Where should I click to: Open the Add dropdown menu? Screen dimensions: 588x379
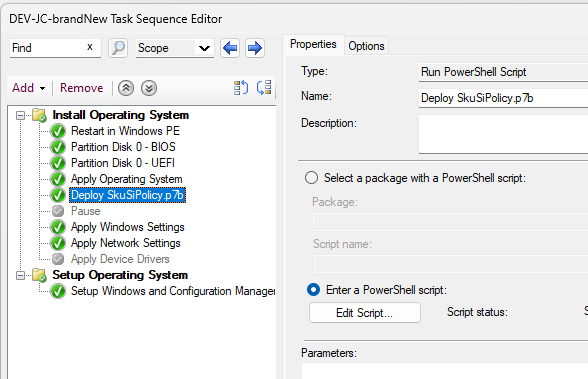28,88
